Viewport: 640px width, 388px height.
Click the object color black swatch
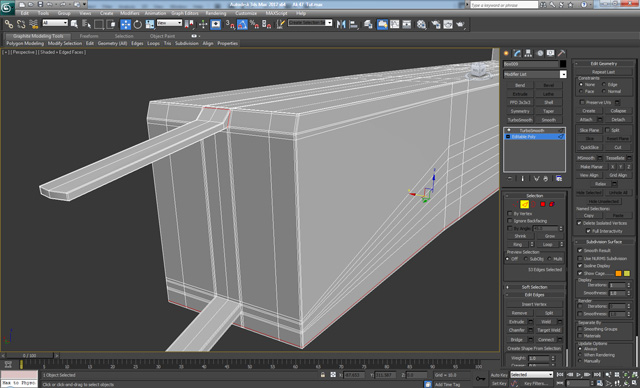click(x=563, y=64)
